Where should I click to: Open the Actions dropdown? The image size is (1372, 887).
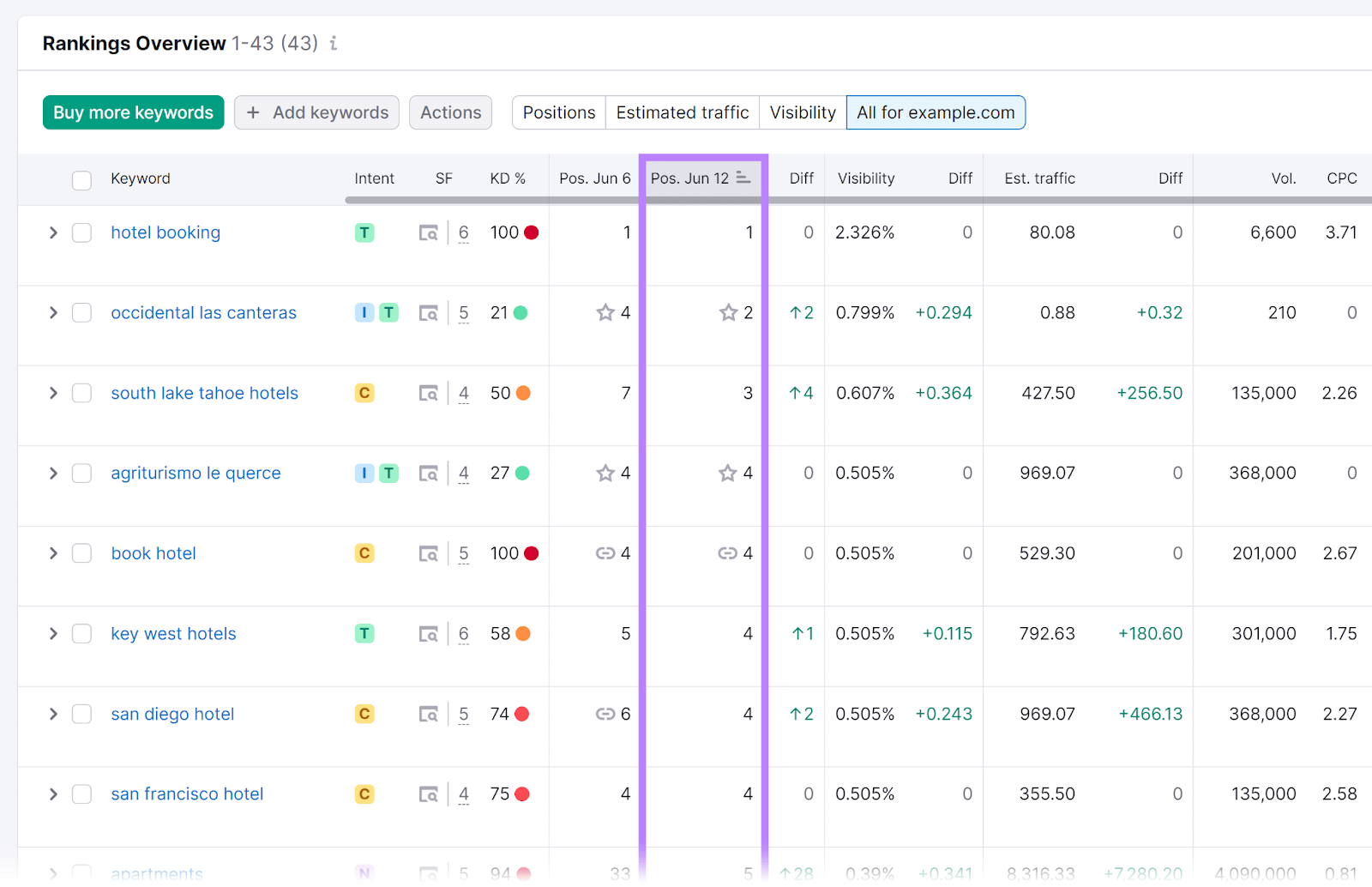(x=450, y=112)
